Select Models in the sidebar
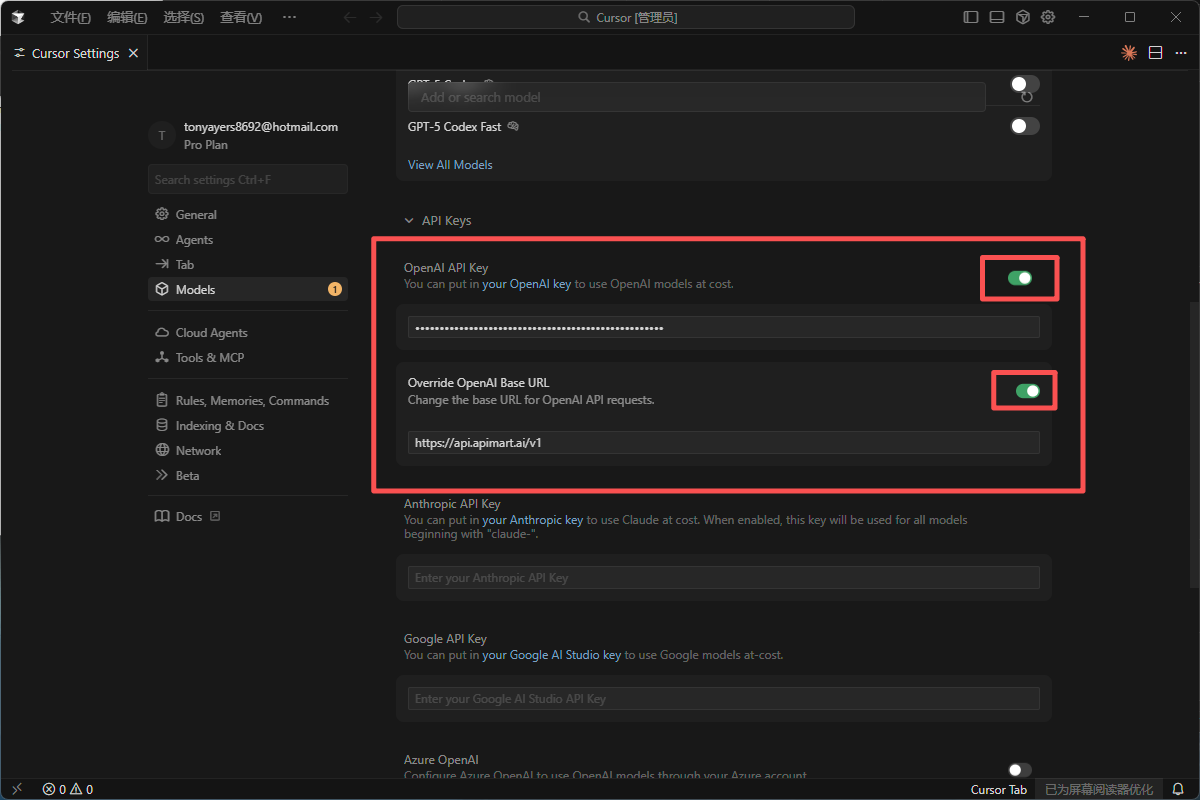Image resolution: width=1200 pixels, height=800 pixels. tap(248, 289)
